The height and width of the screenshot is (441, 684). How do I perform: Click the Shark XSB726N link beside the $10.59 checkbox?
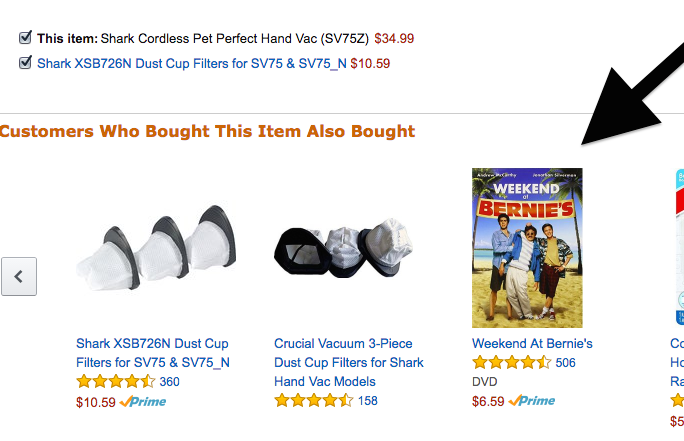tap(191, 63)
